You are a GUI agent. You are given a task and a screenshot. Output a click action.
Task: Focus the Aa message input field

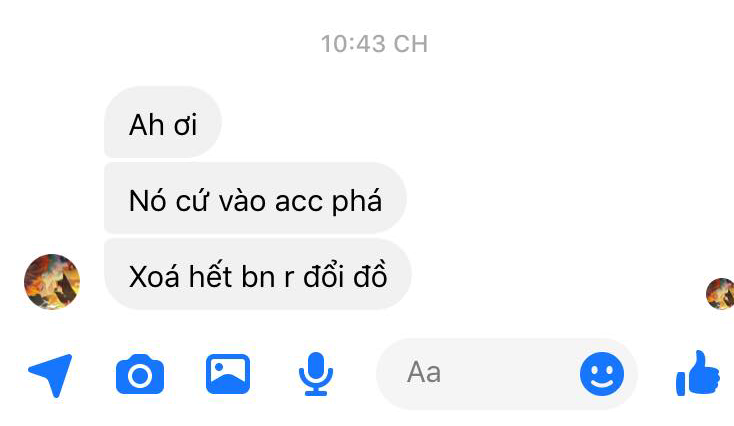click(x=506, y=374)
